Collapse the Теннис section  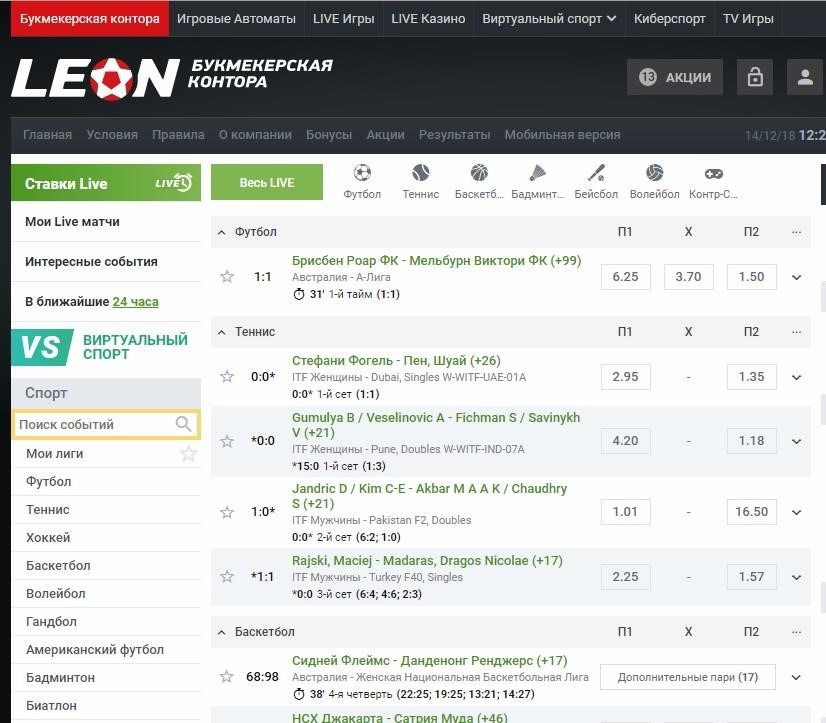point(222,332)
